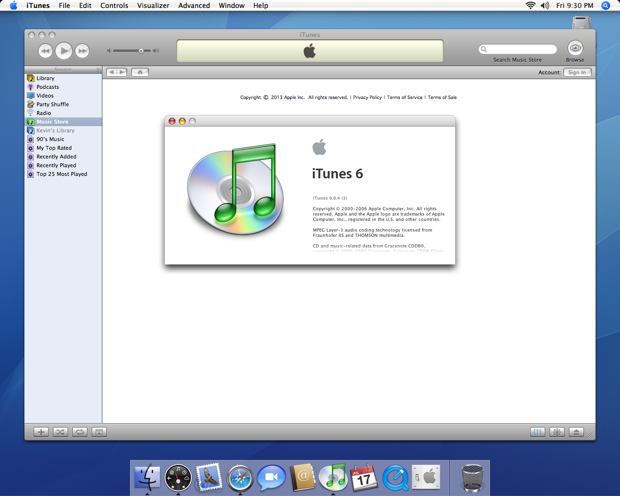The width and height of the screenshot is (620, 496).
Task: Close the About iTunes 6 window
Action: coord(172,121)
